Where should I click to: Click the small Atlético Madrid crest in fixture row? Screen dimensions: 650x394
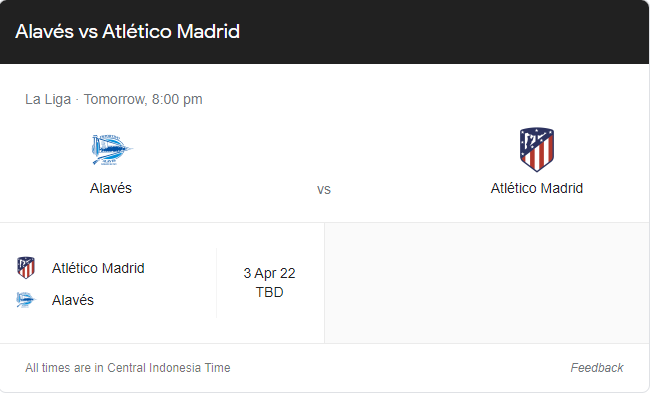pos(26,268)
